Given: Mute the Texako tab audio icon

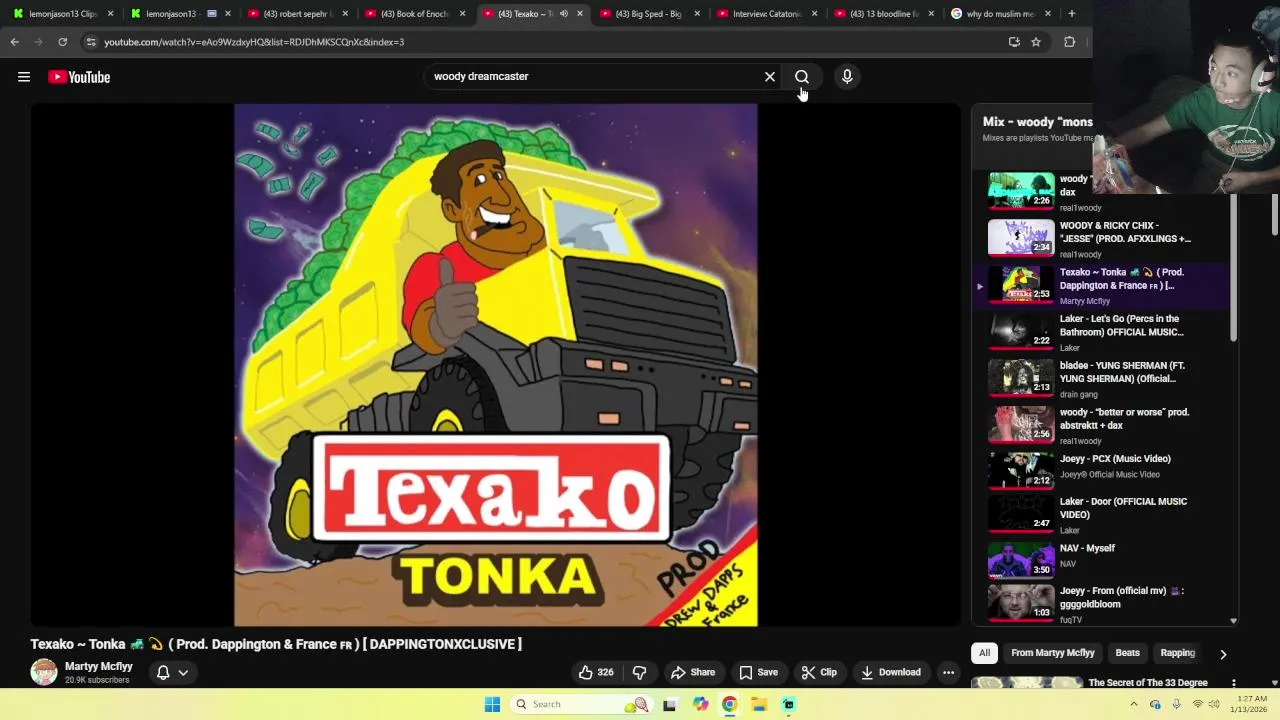Looking at the screenshot, I should pos(563,14).
